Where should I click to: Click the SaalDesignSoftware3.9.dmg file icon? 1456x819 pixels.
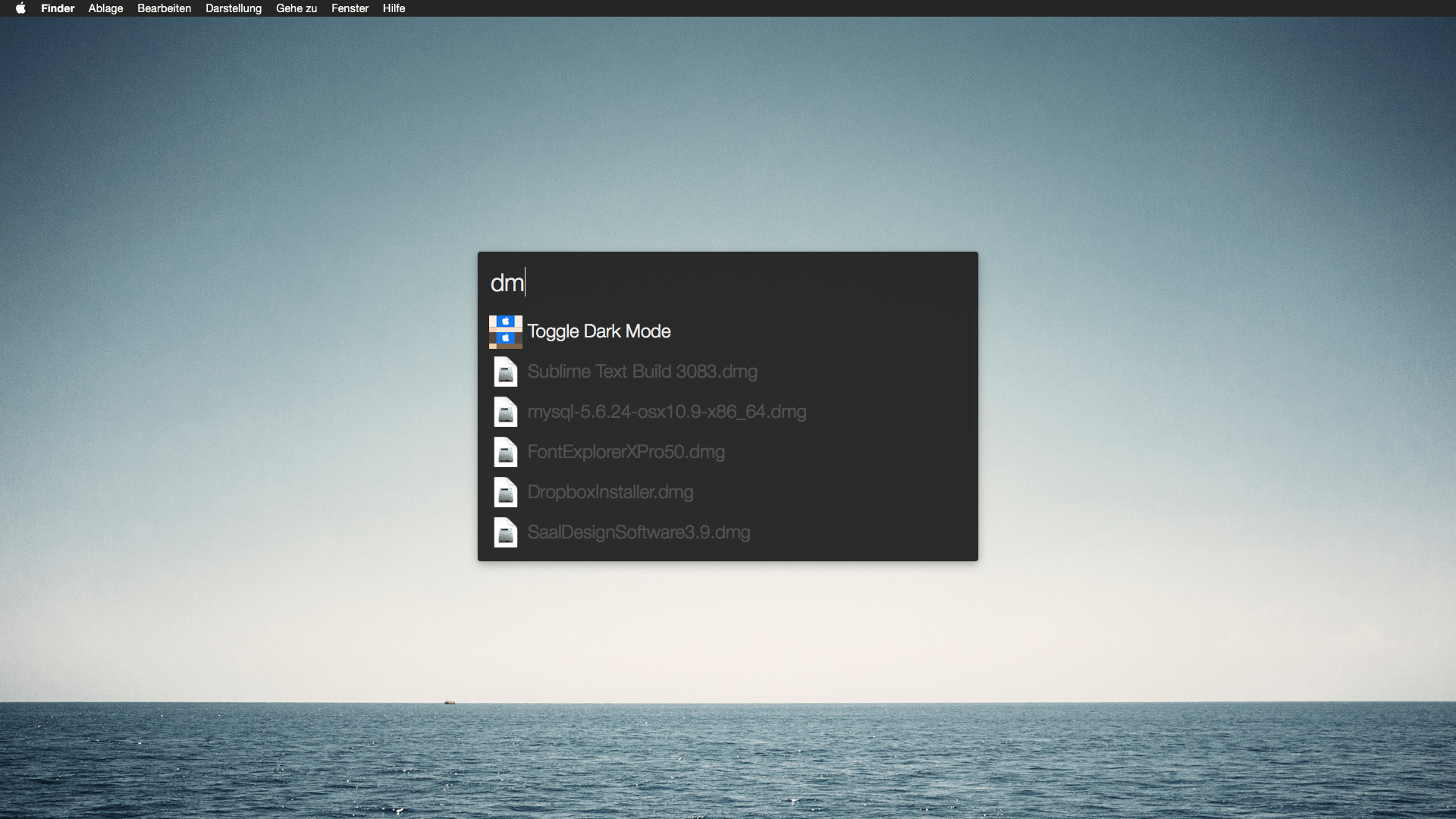pyautogui.click(x=505, y=532)
